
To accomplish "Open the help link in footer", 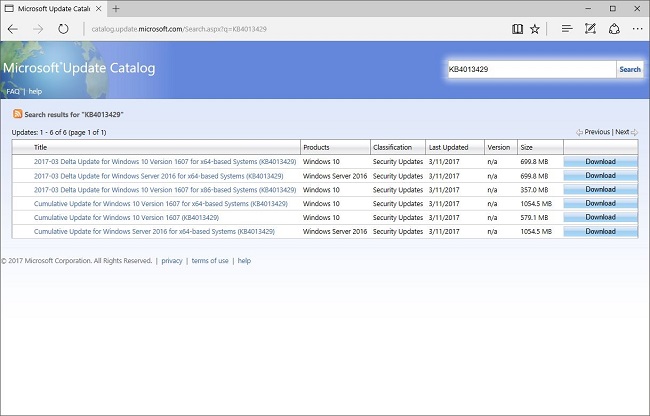I will tap(244, 261).
